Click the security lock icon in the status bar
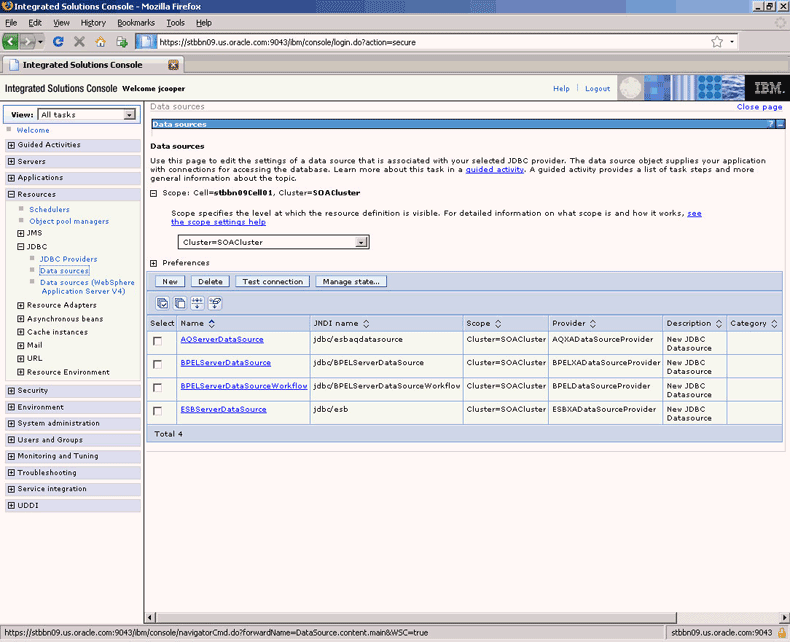Viewport: 790px width, 642px height. [x=781, y=632]
